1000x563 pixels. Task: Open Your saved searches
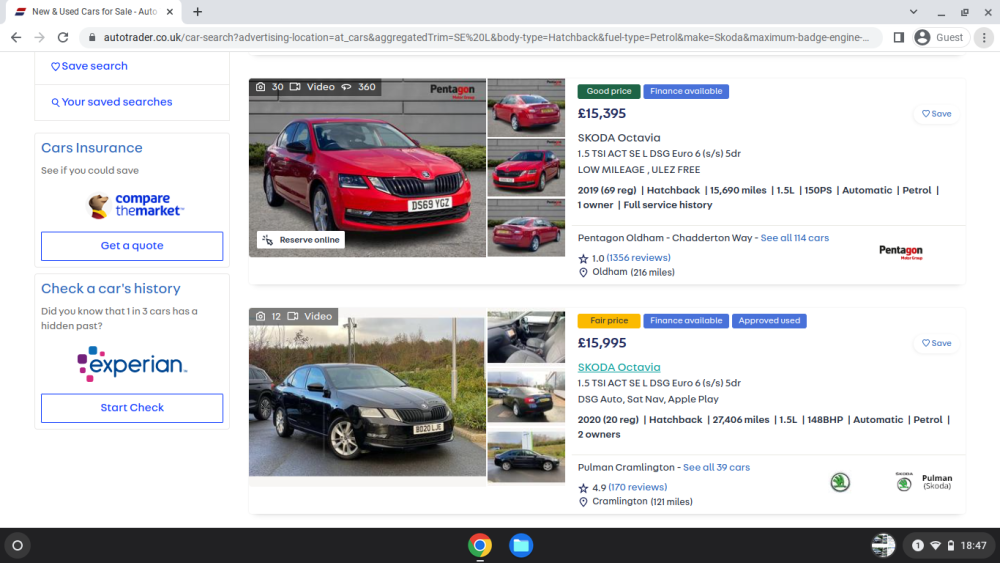click(112, 102)
